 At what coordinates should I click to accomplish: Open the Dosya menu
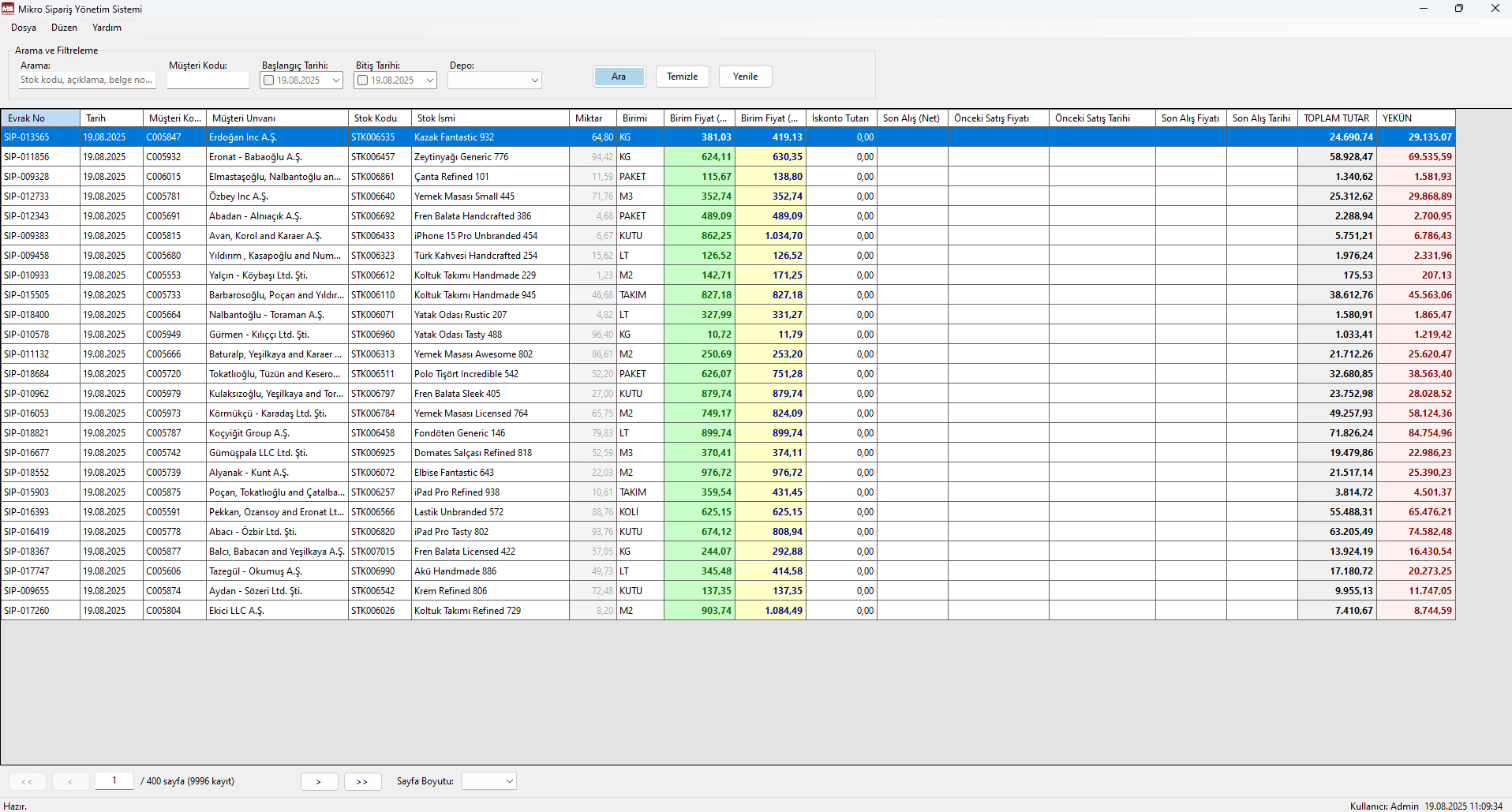tap(24, 28)
